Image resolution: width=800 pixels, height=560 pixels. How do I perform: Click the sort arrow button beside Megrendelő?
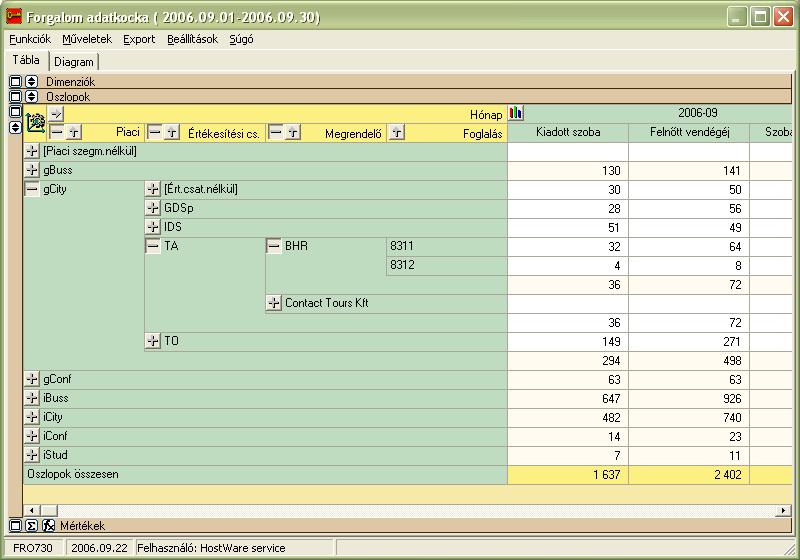coord(293,133)
